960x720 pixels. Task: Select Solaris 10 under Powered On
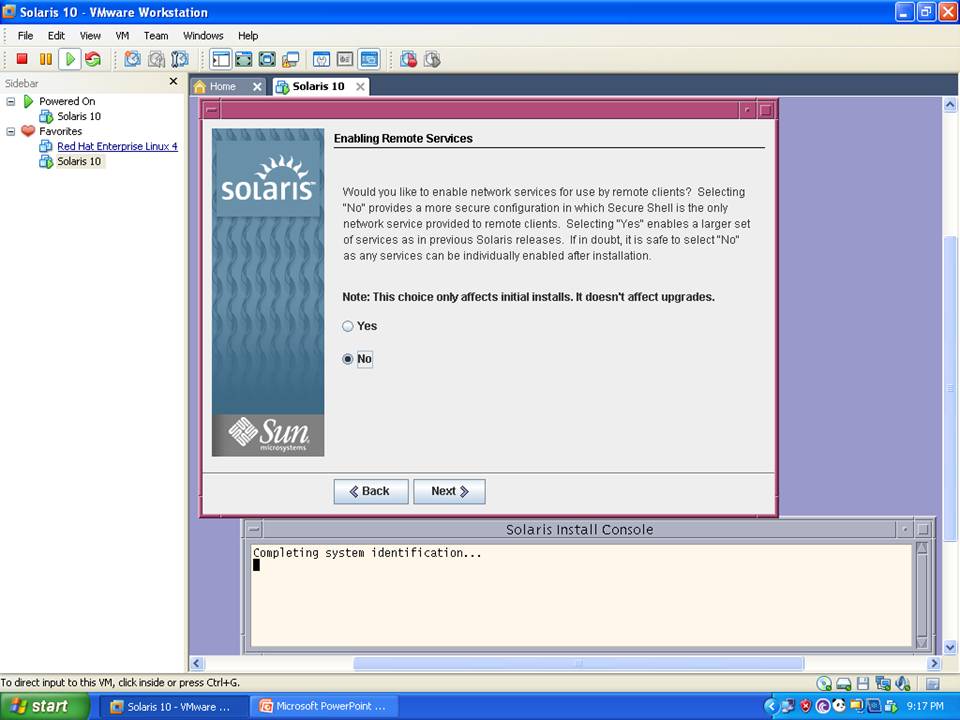(x=78, y=116)
